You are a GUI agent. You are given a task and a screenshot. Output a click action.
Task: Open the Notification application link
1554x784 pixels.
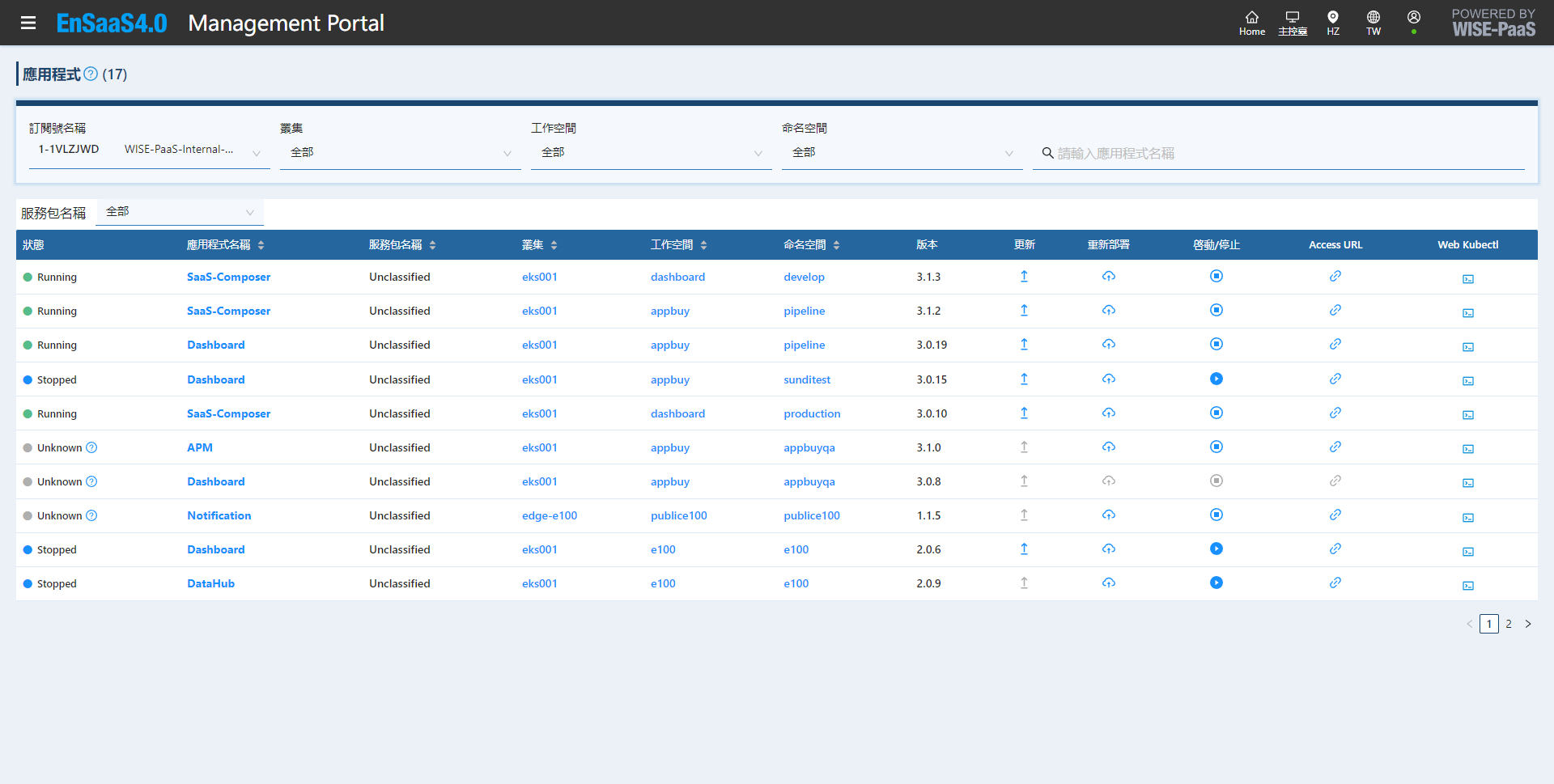219,515
